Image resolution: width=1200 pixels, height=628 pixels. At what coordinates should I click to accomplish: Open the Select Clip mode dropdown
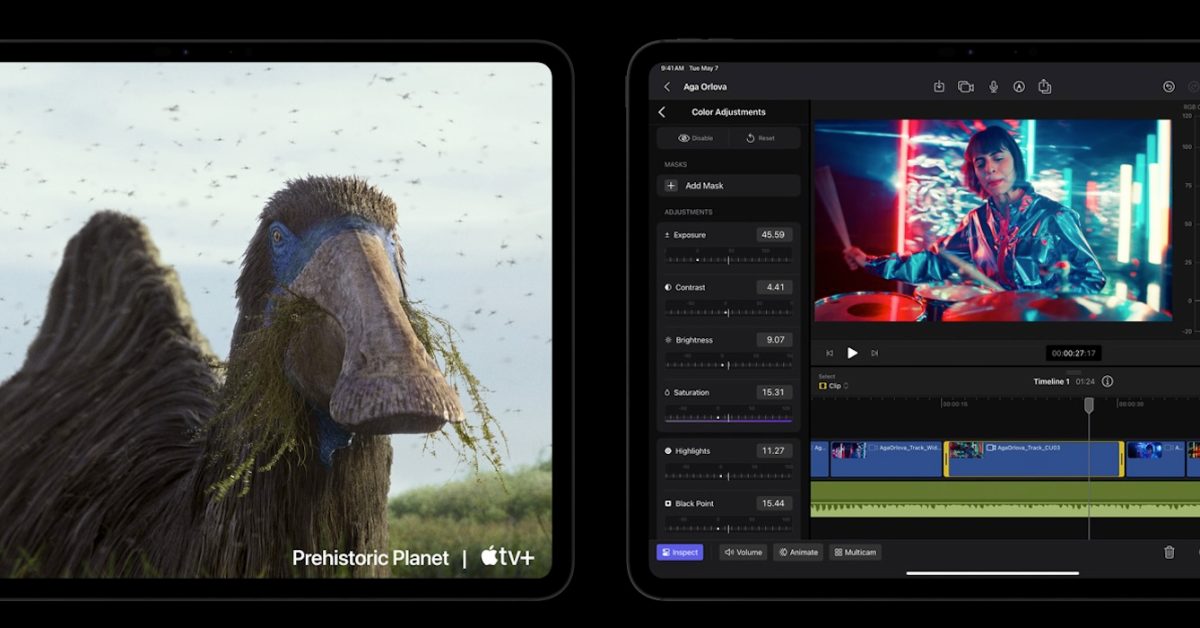(x=834, y=385)
